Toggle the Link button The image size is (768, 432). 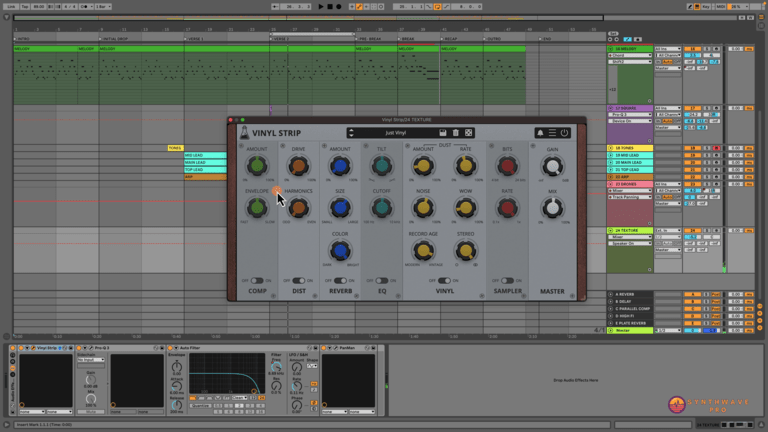pyautogui.click(x=11, y=7)
